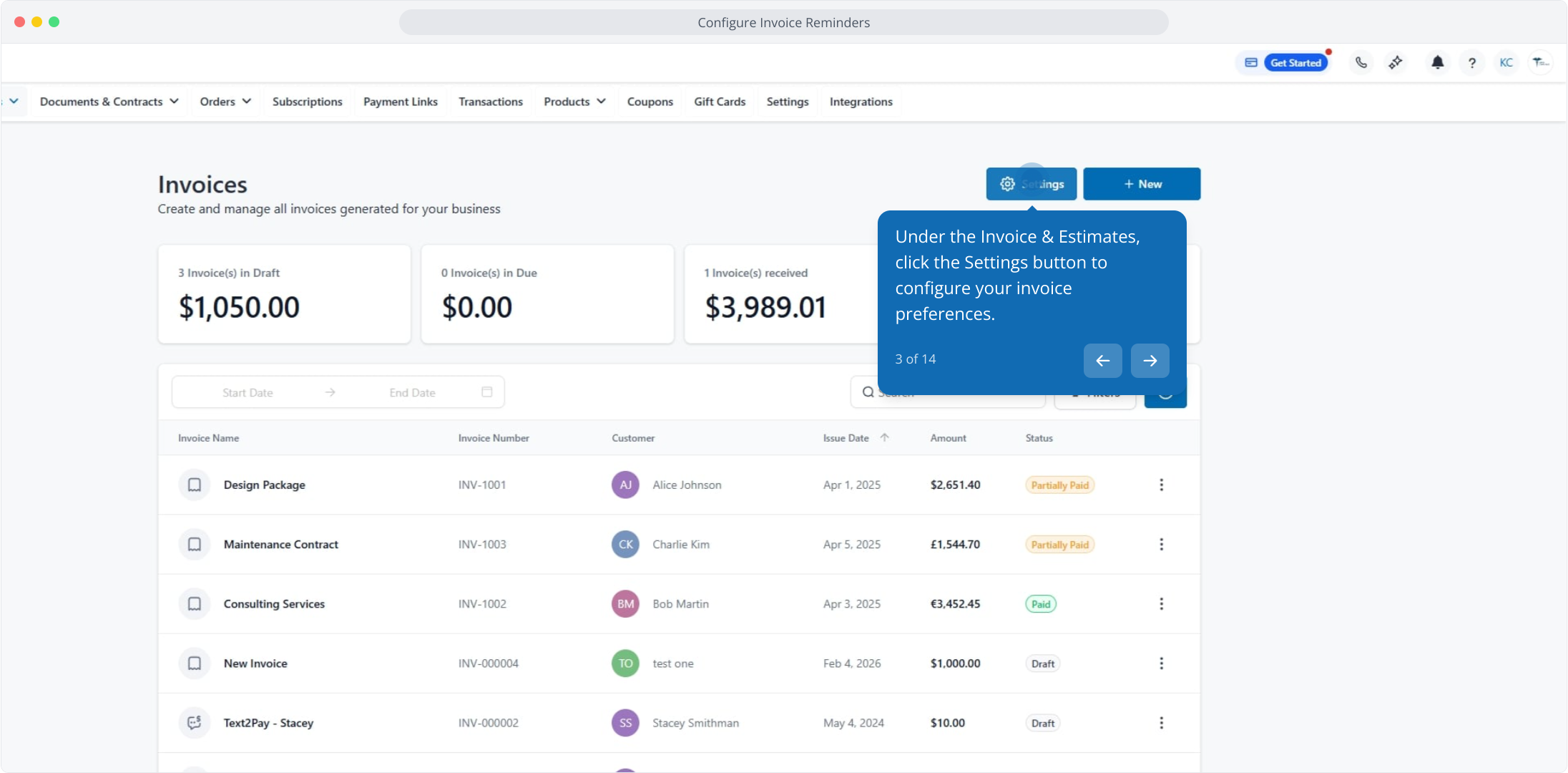Select the Design Package invoice checkbox

tap(194, 485)
